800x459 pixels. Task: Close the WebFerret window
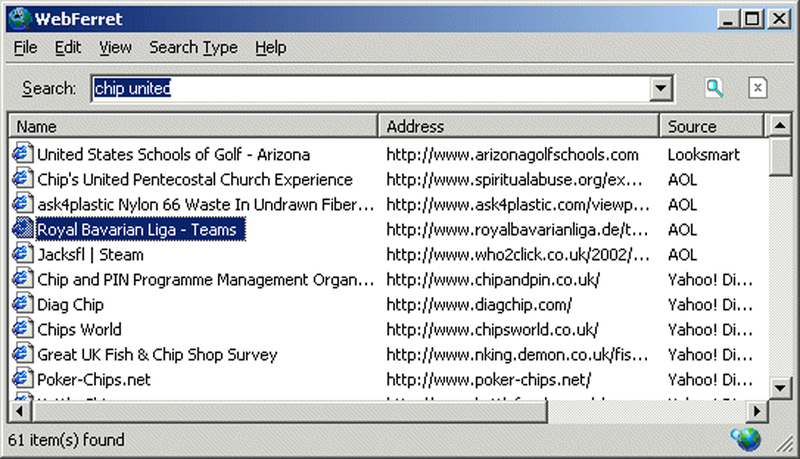pos(779,19)
